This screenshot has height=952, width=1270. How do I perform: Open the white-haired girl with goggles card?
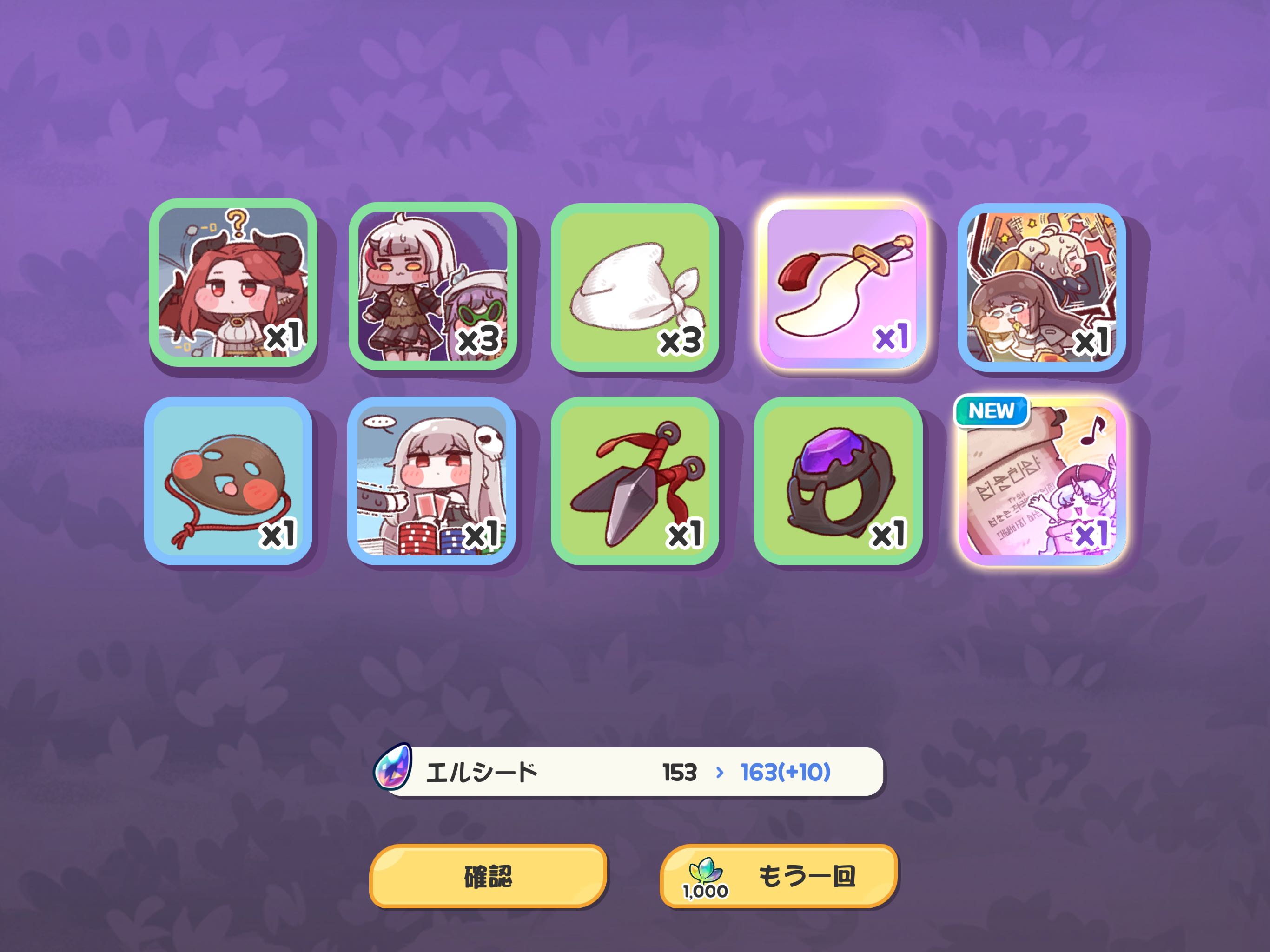coord(433,286)
